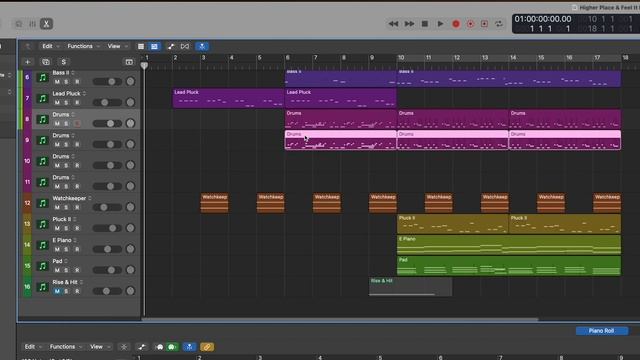Stop playback with square button
The image size is (640, 360).
[x=424, y=24]
